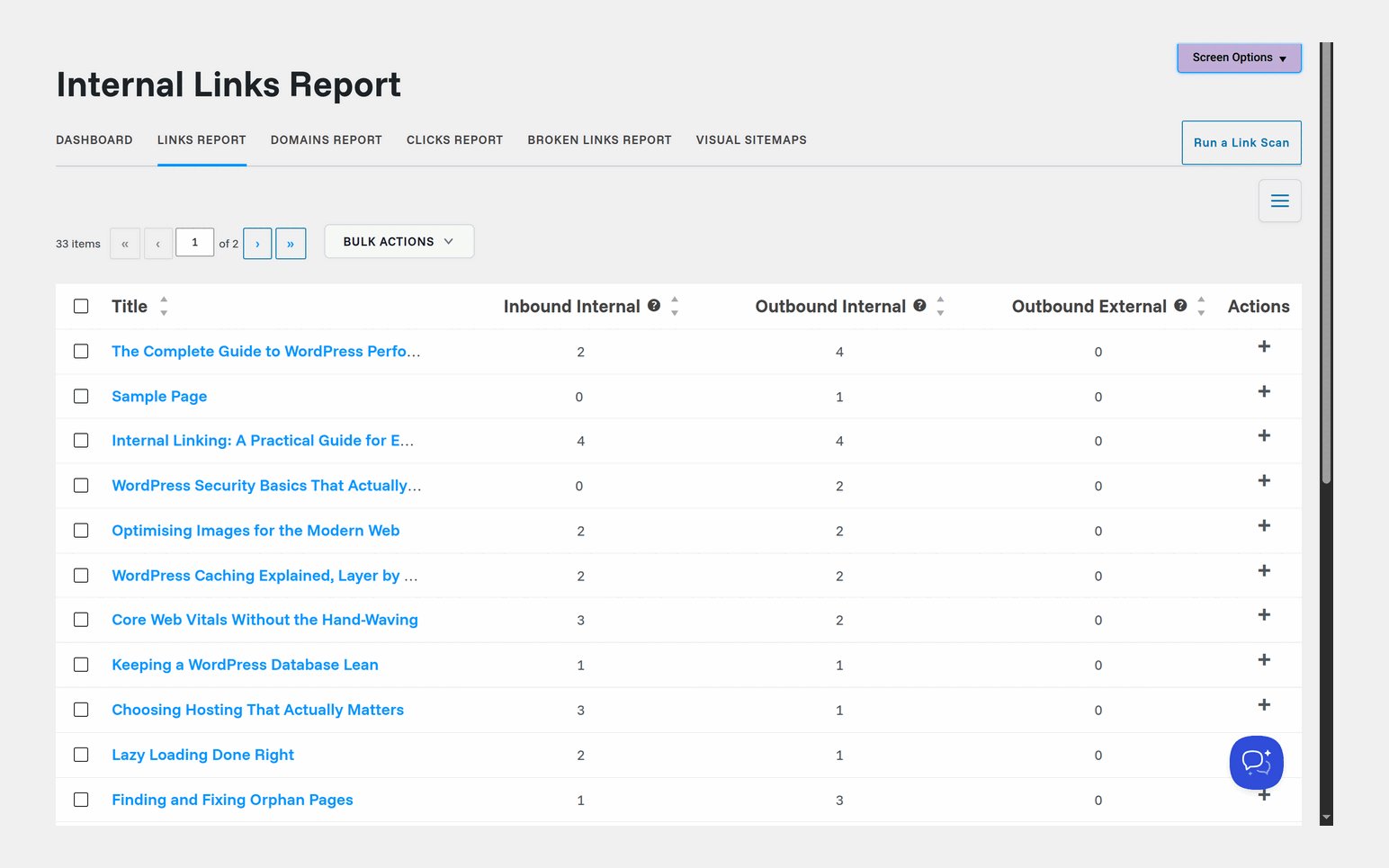1389x868 pixels.
Task: Open the hamburger menu filter icon
Action: [x=1279, y=201]
